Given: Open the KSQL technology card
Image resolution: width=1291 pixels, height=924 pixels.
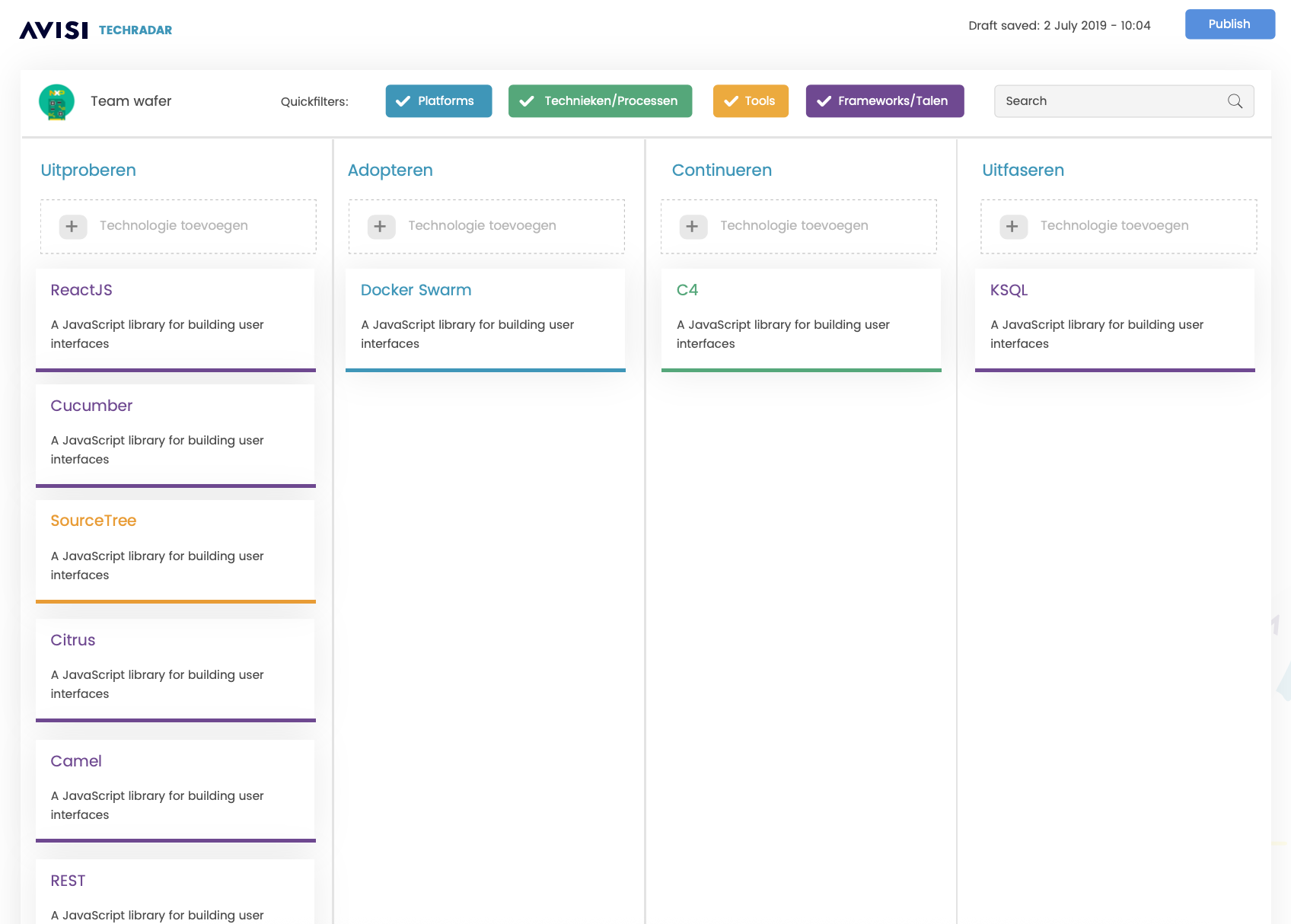Looking at the screenshot, I should click(1114, 318).
